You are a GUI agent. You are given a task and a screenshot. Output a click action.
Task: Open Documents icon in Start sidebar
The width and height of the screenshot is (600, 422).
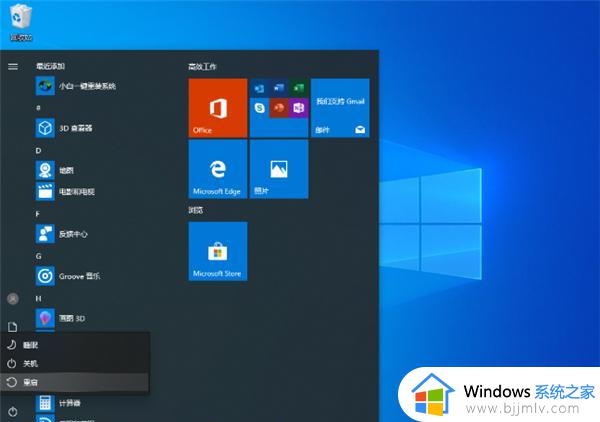tap(13, 327)
